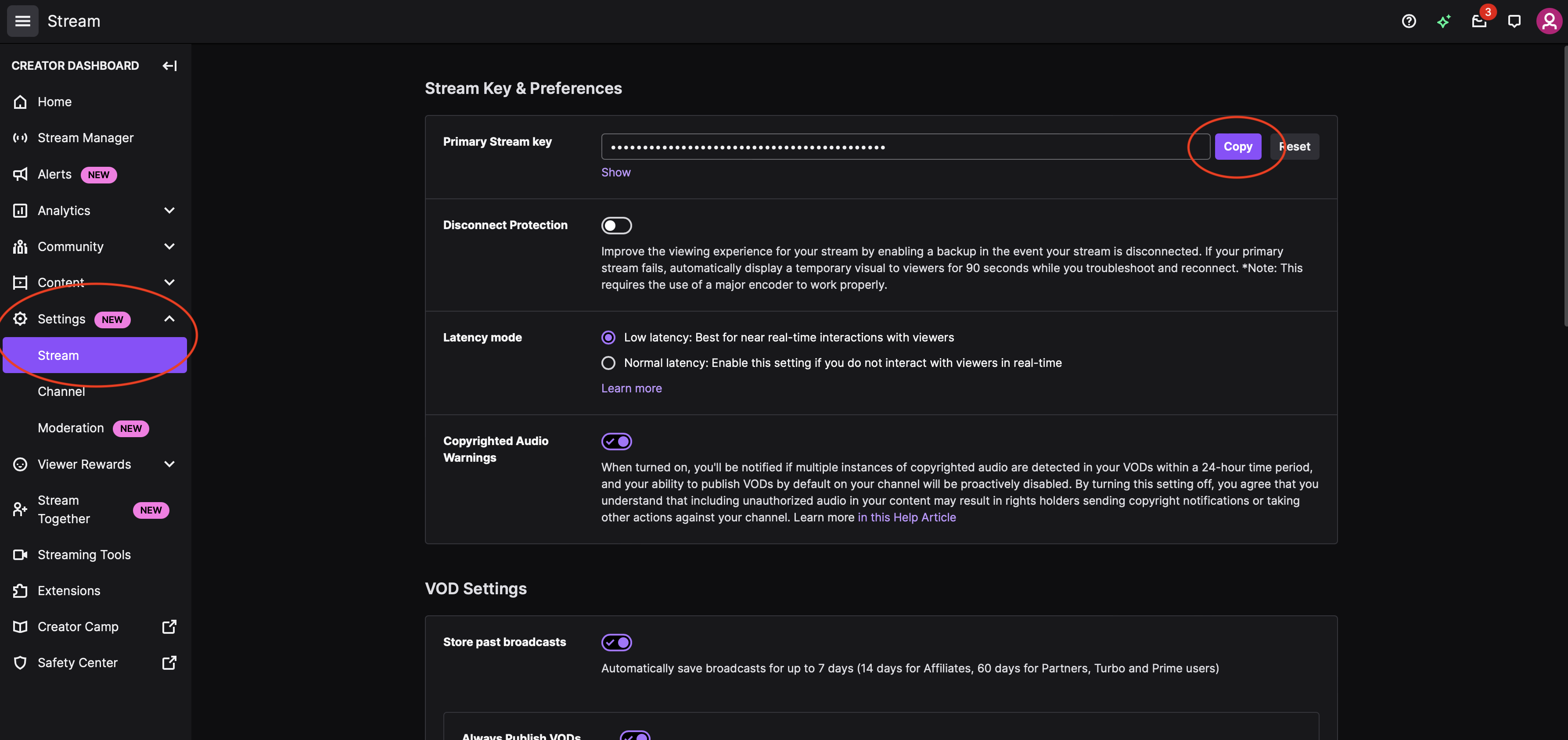
Task: Open the help question mark icon
Action: click(1409, 22)
